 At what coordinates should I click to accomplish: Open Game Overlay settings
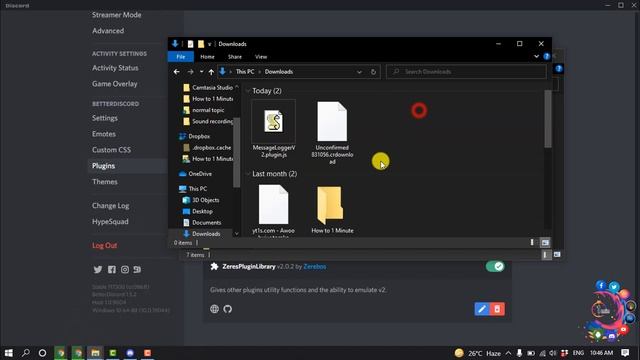115,84
